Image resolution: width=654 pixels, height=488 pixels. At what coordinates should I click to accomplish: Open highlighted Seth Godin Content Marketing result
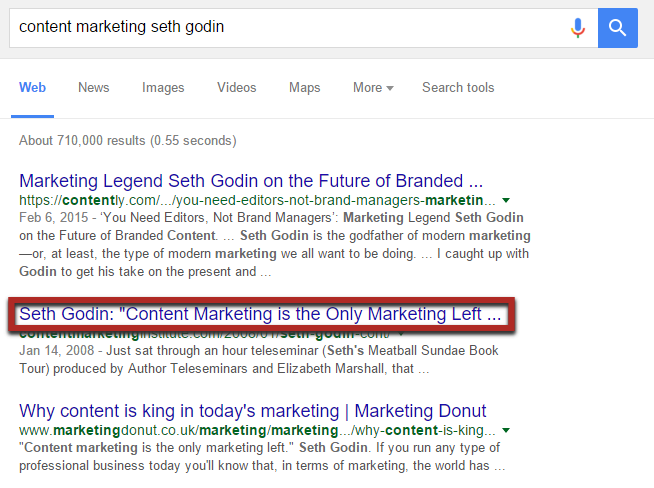point(260,314)
